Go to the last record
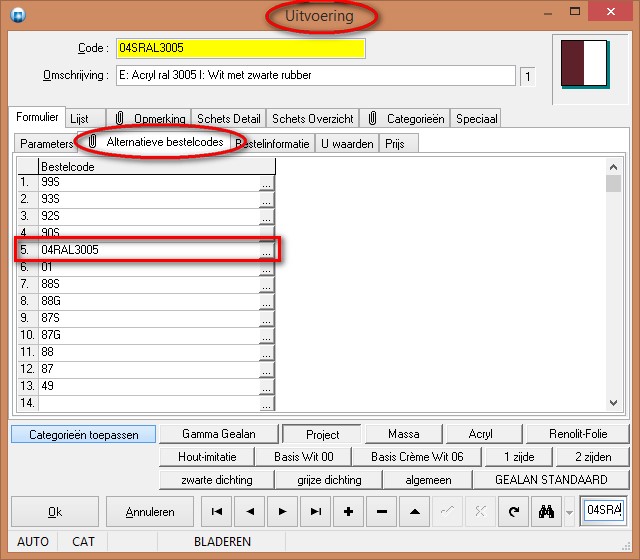The width and height of the screenshot is (640, 560). click(316, 511)
